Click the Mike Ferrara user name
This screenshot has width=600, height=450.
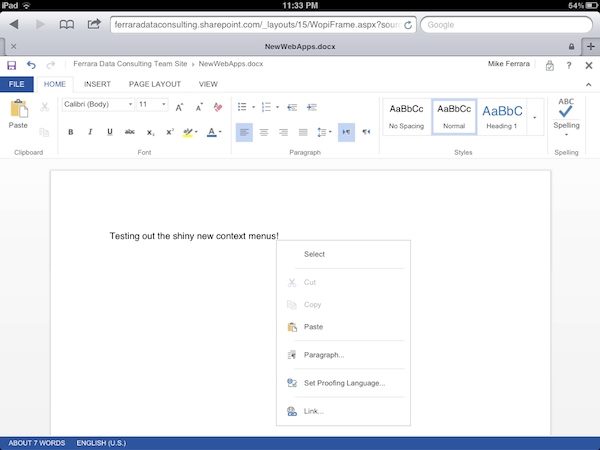(509, 64)
